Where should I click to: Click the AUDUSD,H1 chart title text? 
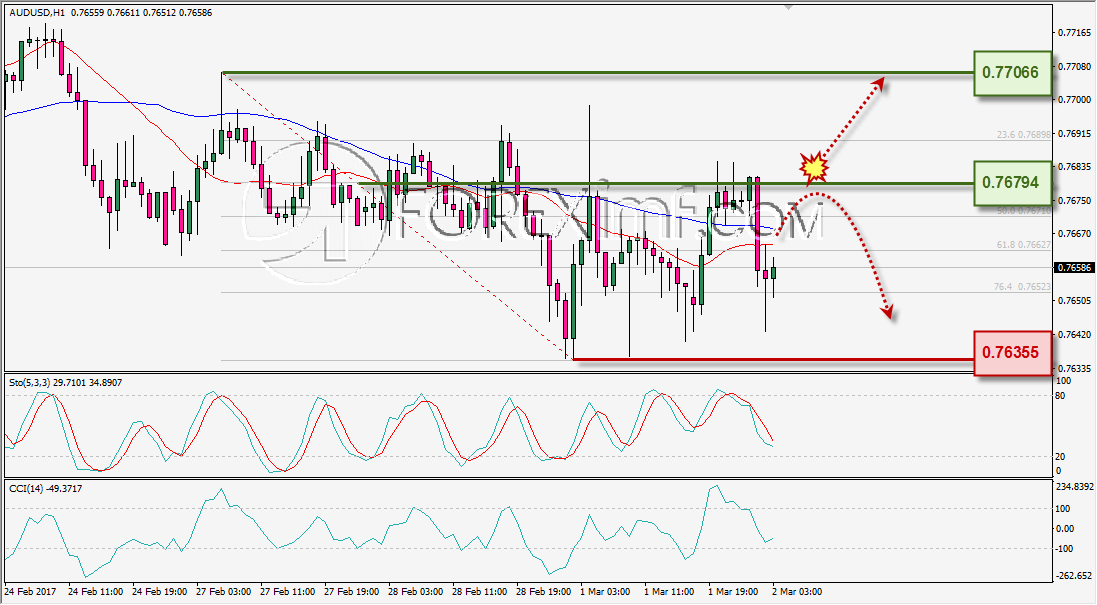coord(37,13)
